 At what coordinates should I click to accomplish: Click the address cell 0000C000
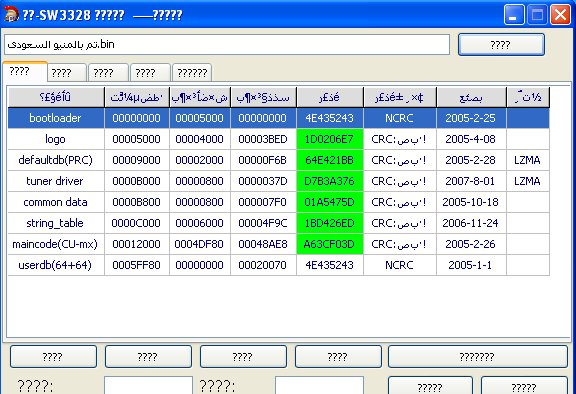click(x=137, y=223)
